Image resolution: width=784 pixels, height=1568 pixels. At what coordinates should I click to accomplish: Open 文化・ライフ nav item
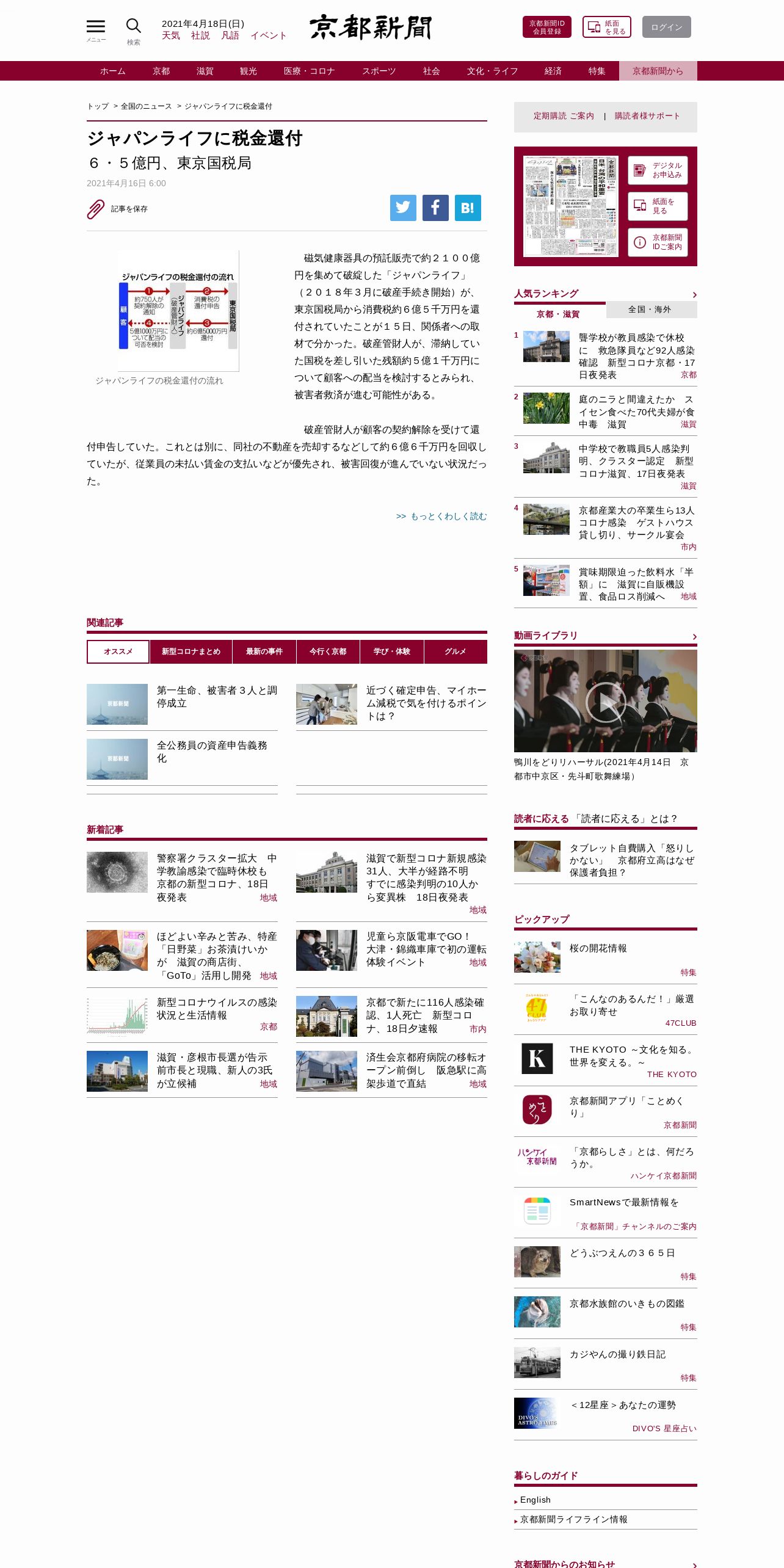493,71
